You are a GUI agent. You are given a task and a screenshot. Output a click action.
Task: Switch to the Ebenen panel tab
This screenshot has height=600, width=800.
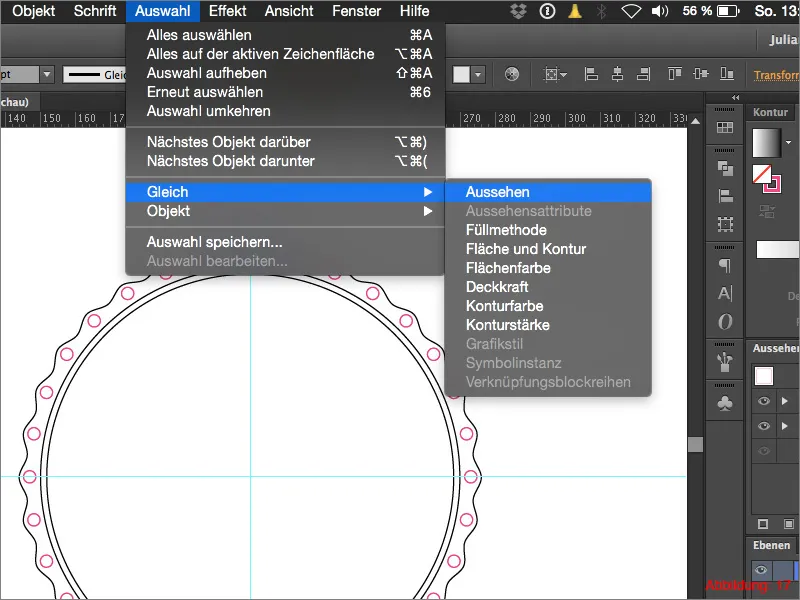(x=771, y=545)
